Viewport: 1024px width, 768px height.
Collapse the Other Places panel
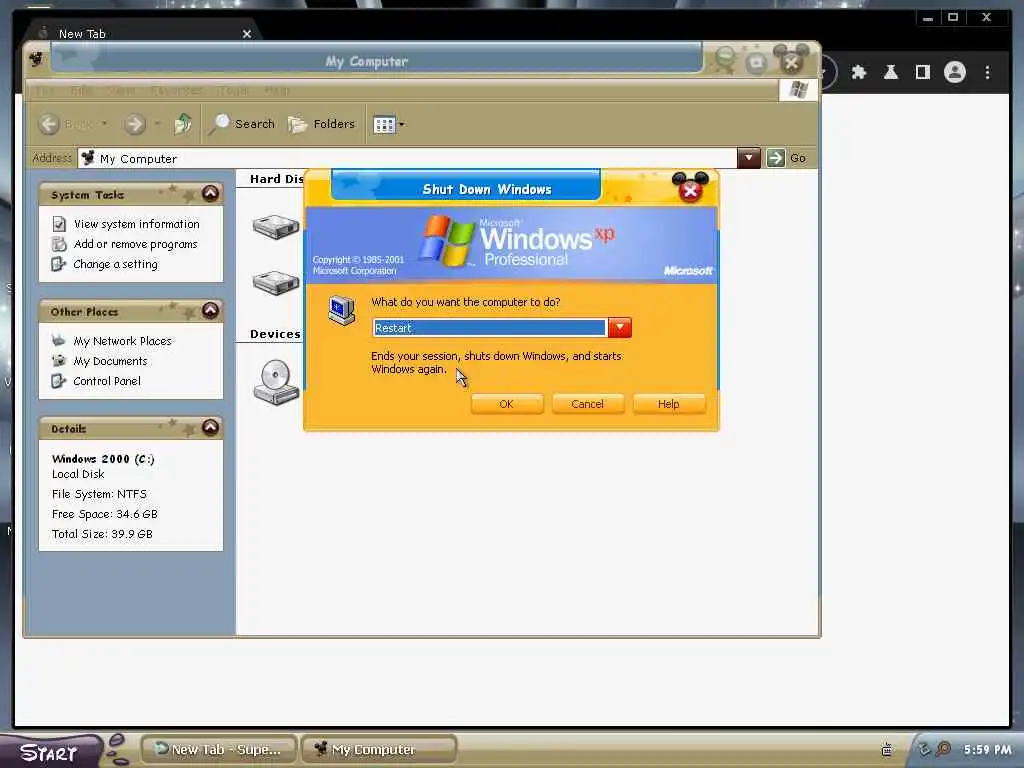210,310
